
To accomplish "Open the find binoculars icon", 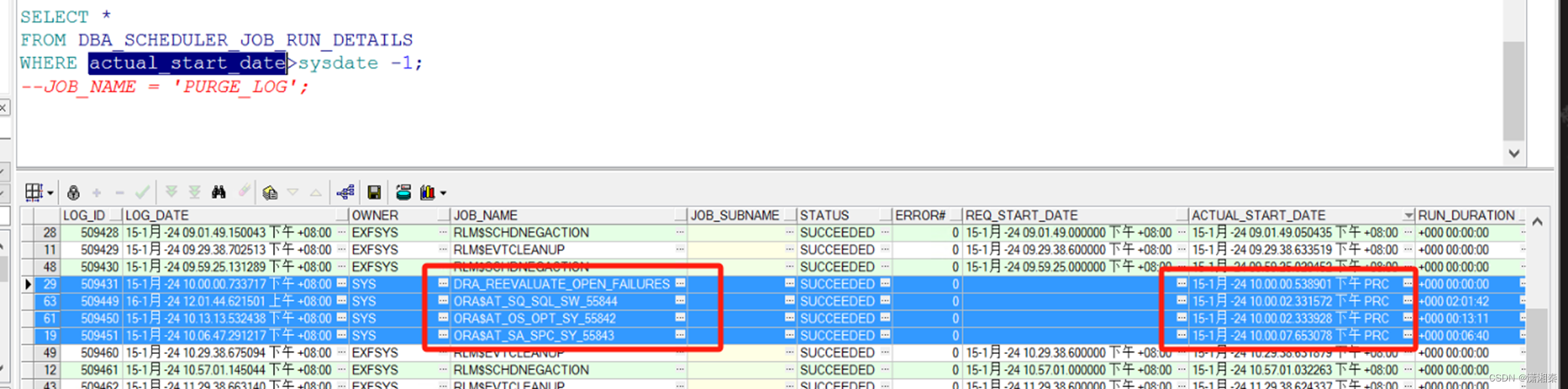I will tap(219, 192).
